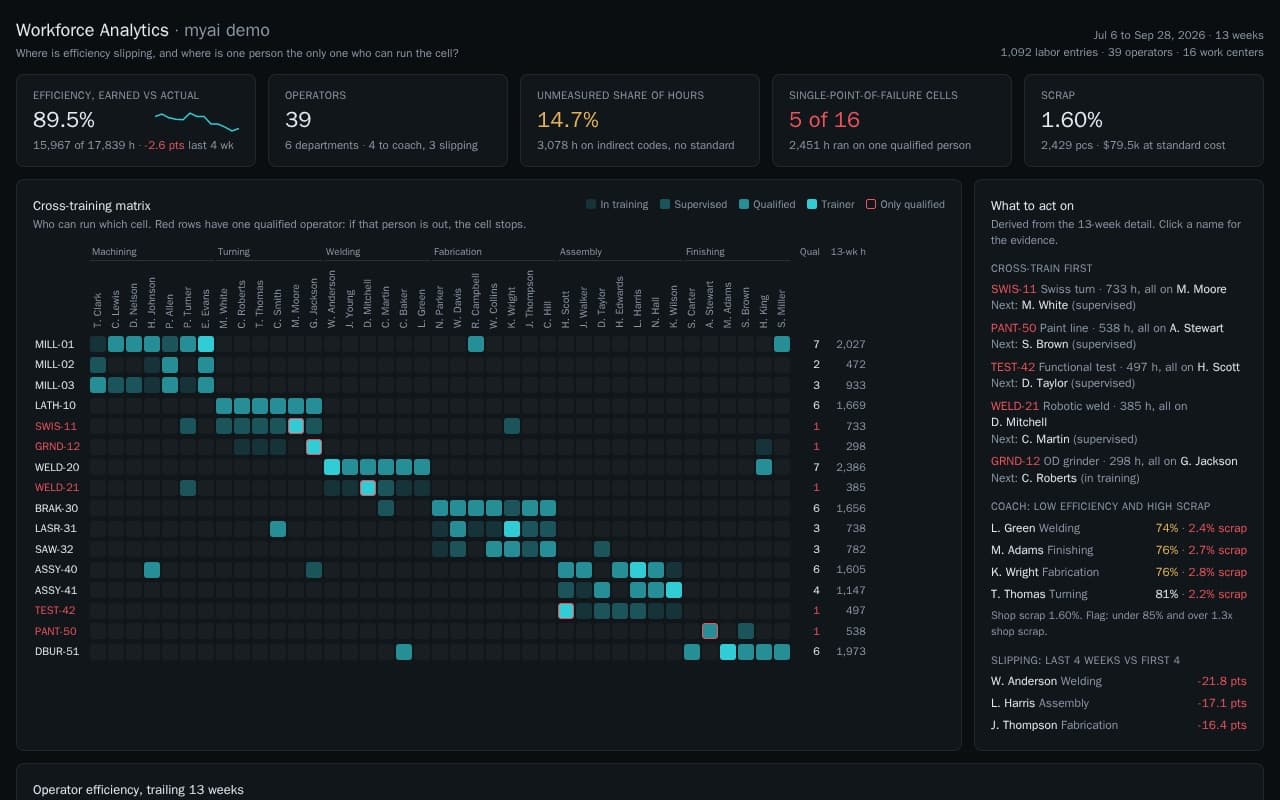
Task: Click the Machining department header in the matrix
Action: 114,252
